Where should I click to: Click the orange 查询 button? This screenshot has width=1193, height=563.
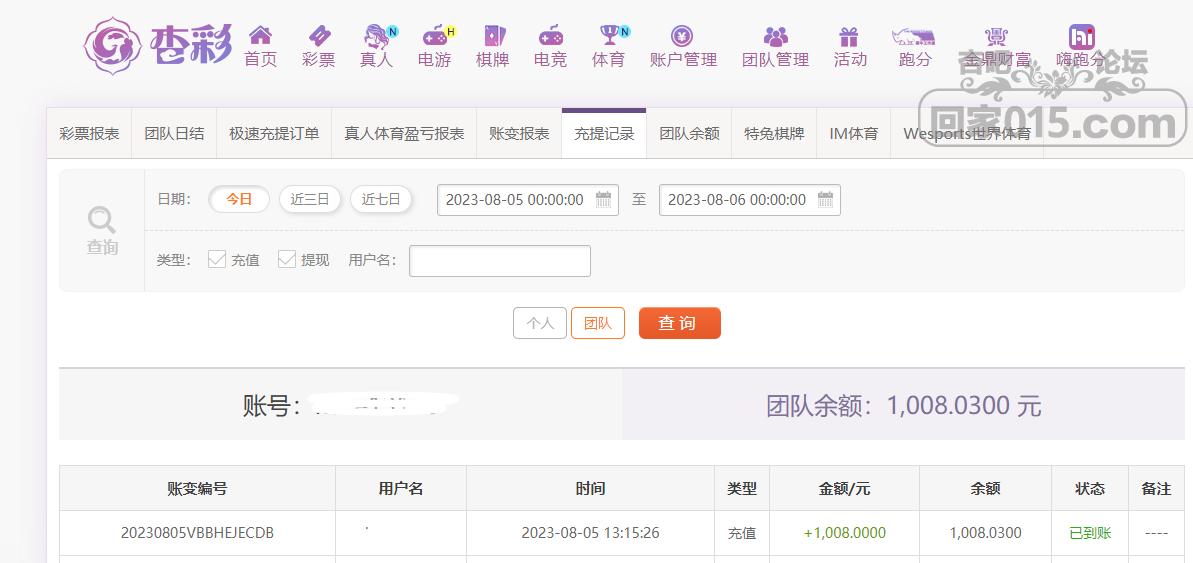click(x=679, y=323)
